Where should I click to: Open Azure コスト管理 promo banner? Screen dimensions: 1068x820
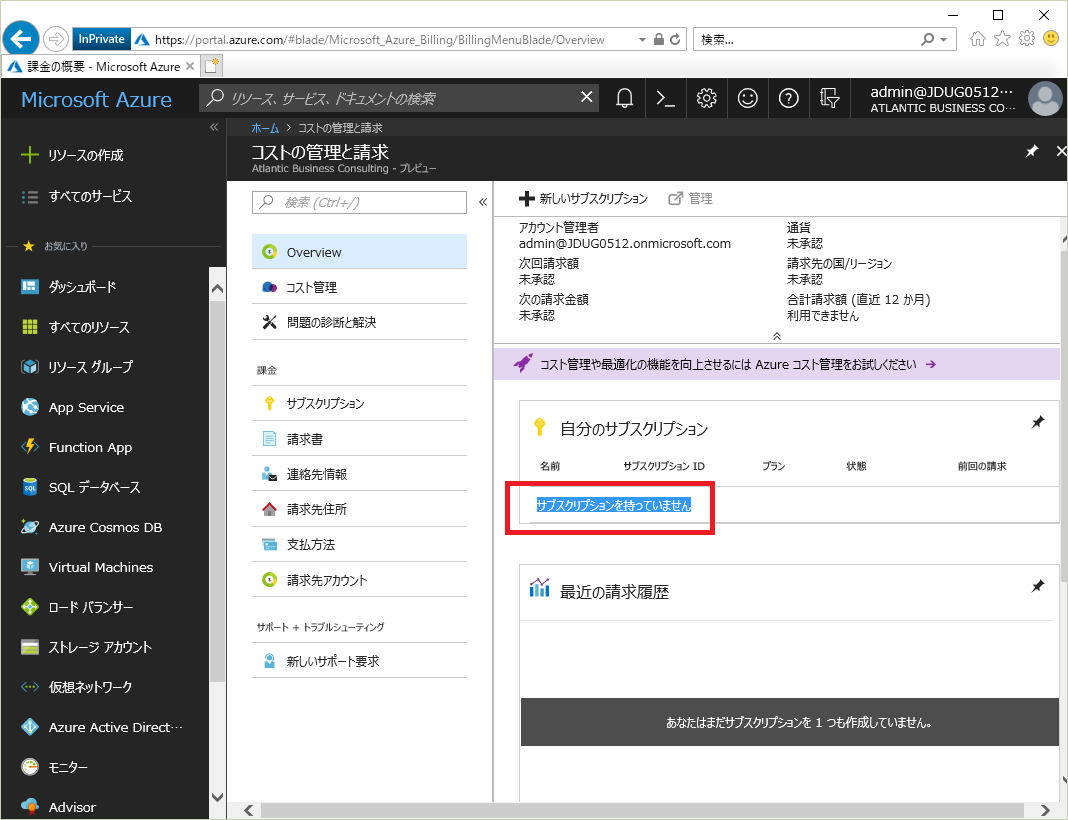click(x=776, y=364)
